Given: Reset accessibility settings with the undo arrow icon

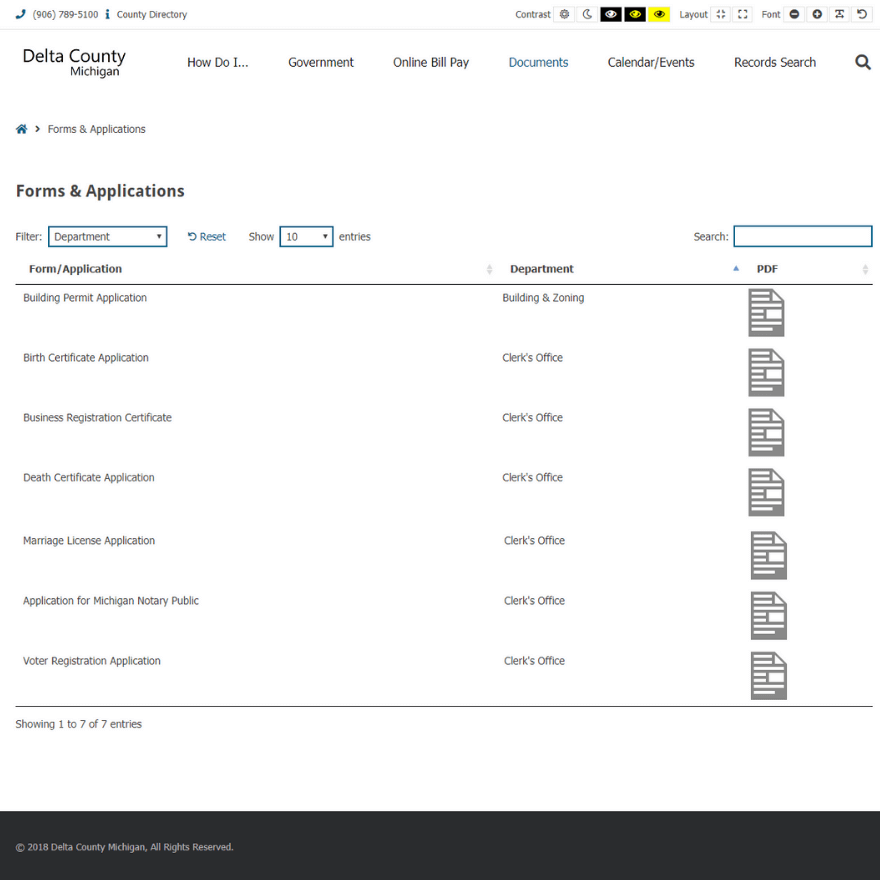Looking at the screenshot, I should pyautogui.click(x=862, y=15).
